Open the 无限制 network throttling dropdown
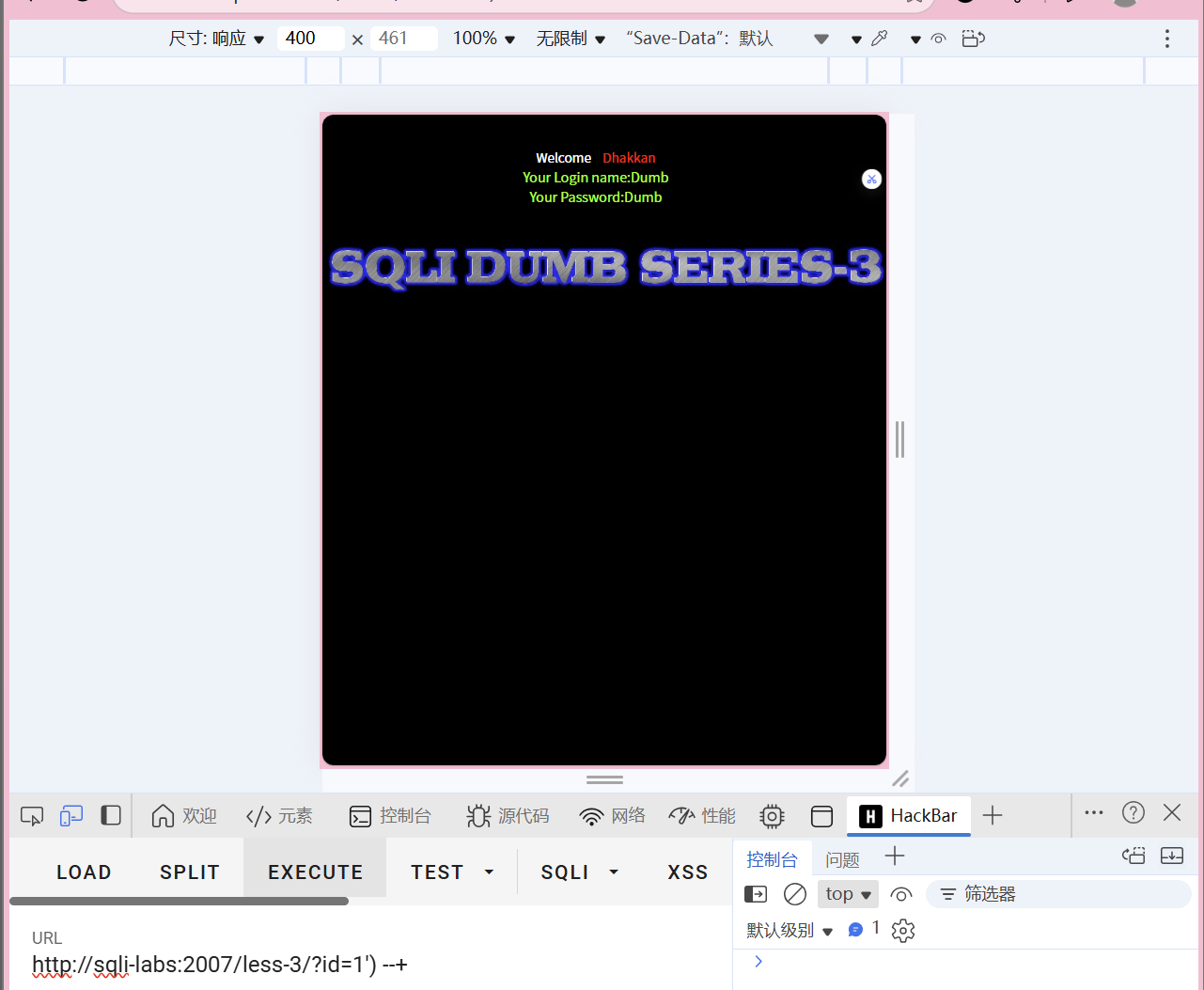Screen dimensions: 1204x990 pos(570,39)
